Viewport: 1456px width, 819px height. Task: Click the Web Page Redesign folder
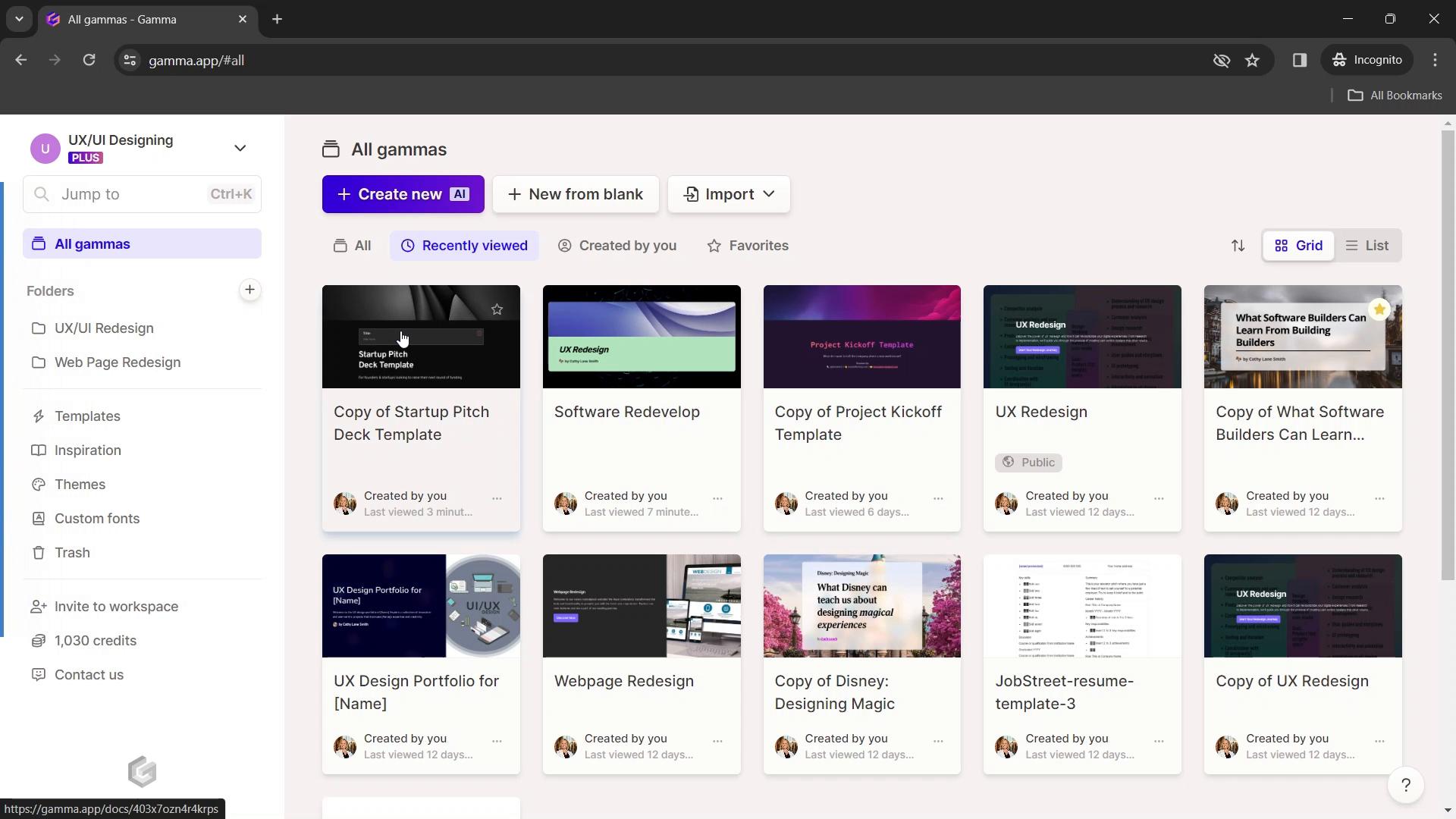pyautogui.click(x=117, y=362)
